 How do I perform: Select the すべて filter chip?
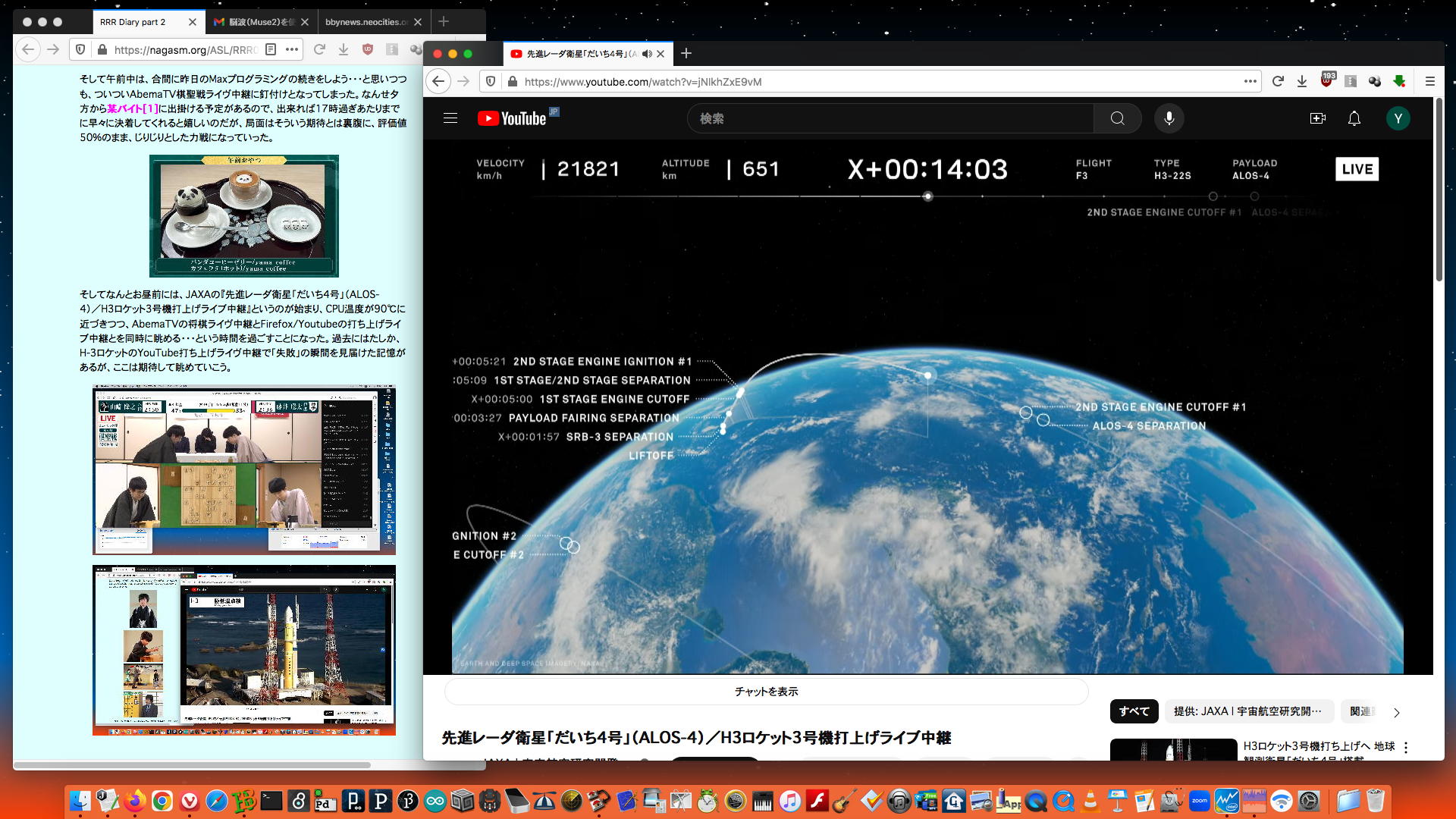click(x=1134, y=711)
